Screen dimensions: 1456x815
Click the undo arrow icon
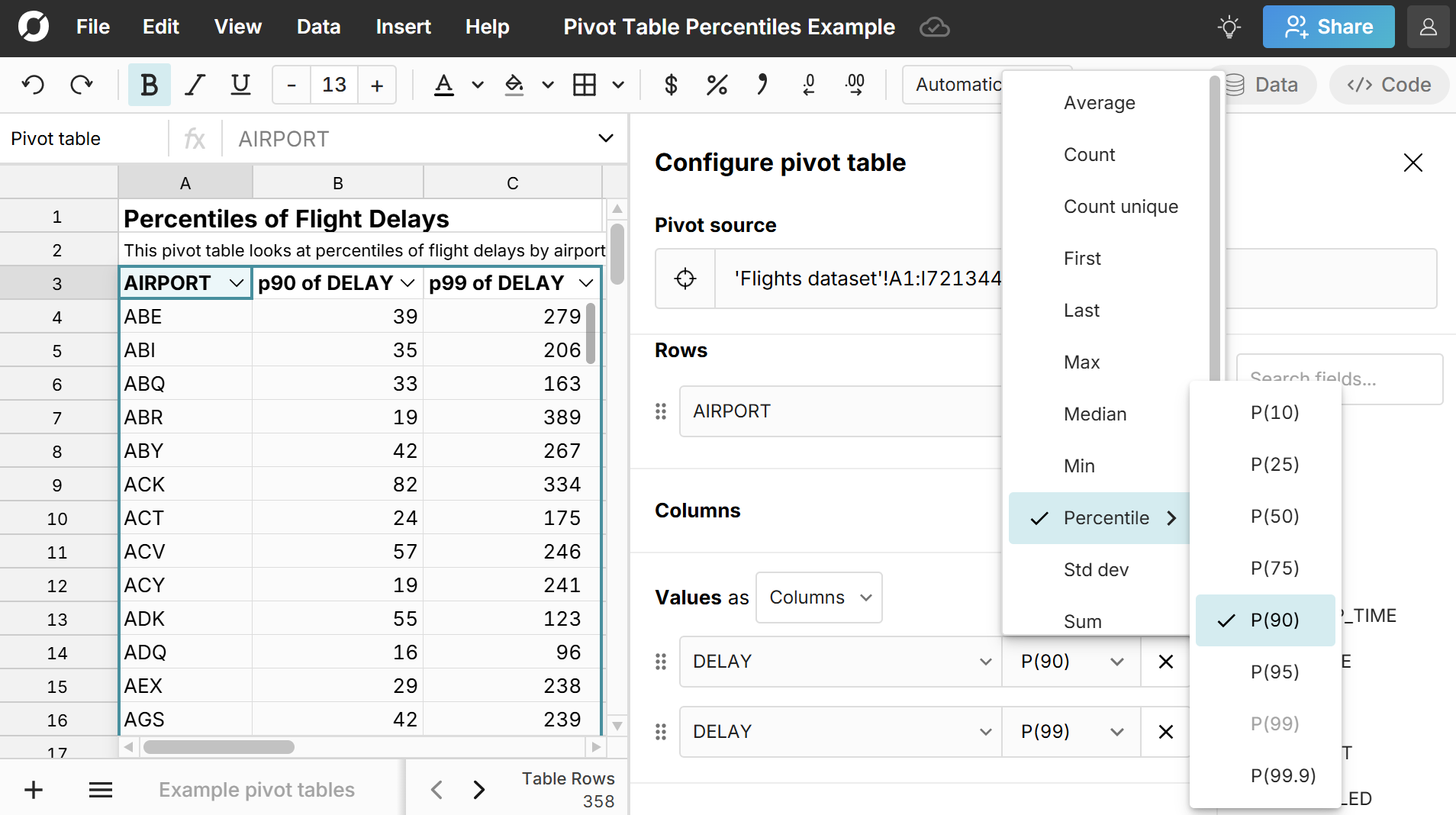click(x=33, y=85)
